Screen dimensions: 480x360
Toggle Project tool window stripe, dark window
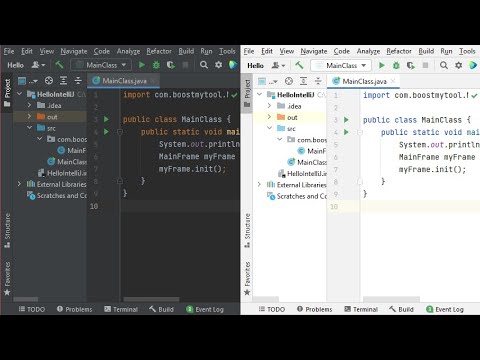coord(7,93)
